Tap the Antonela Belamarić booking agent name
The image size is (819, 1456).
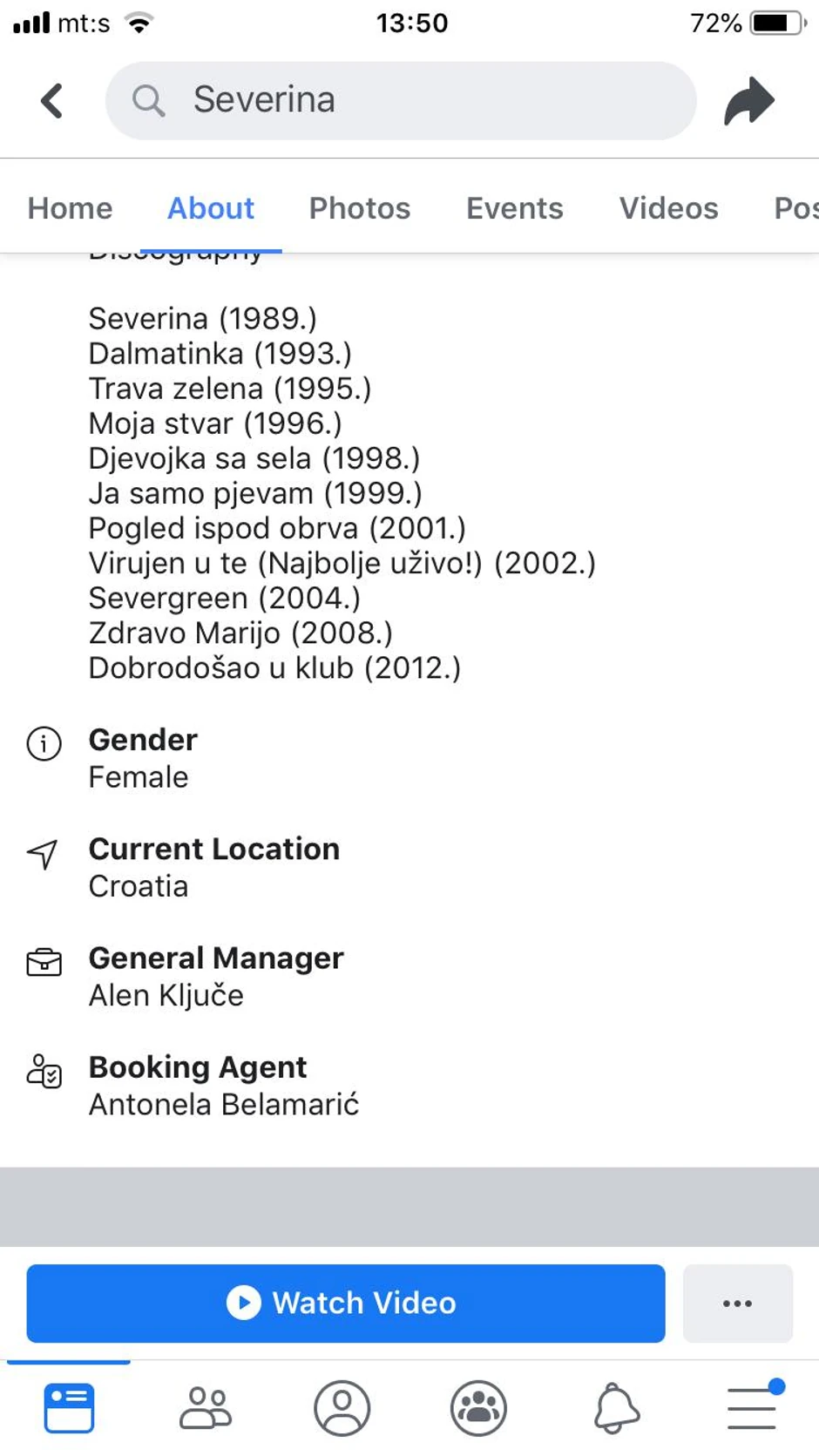click(x=224, y=1105)
